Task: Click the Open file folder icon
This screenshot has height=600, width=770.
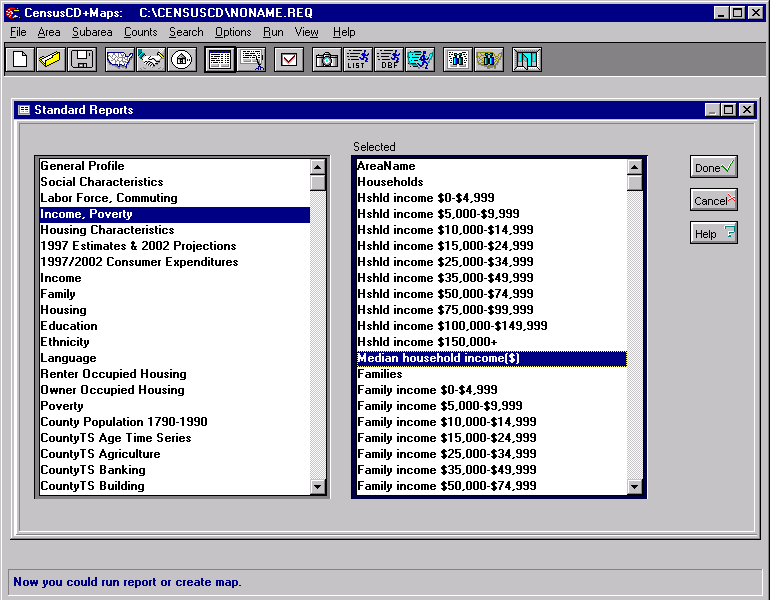Action: 51,60
